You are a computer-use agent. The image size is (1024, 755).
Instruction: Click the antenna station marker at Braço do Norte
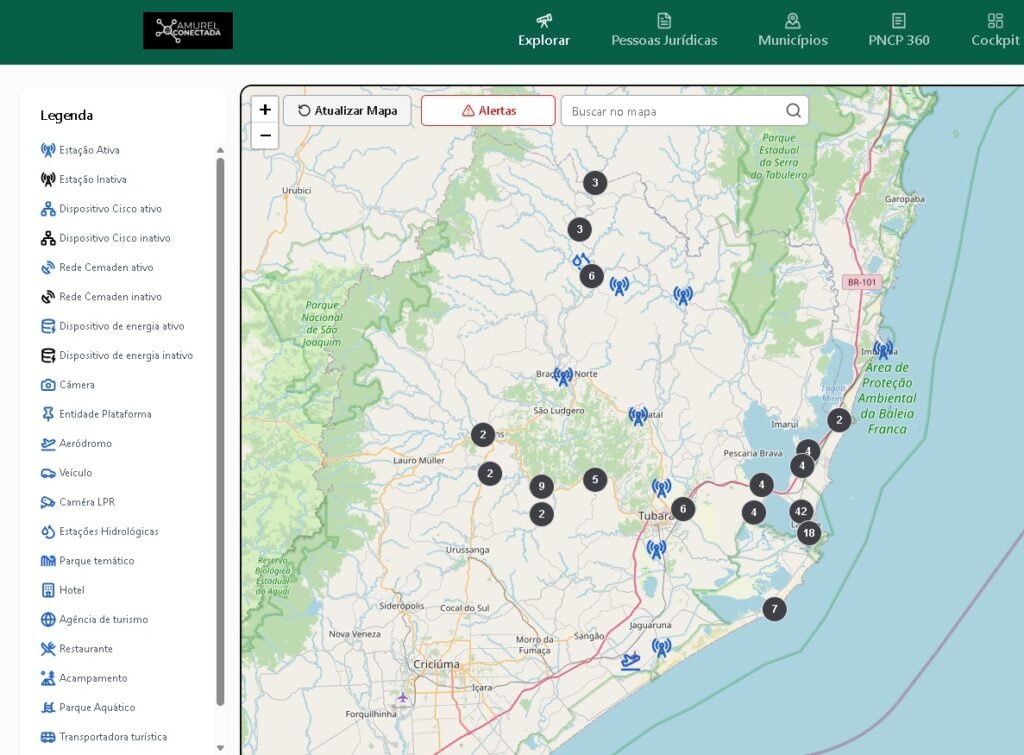[x=563, y=376]
